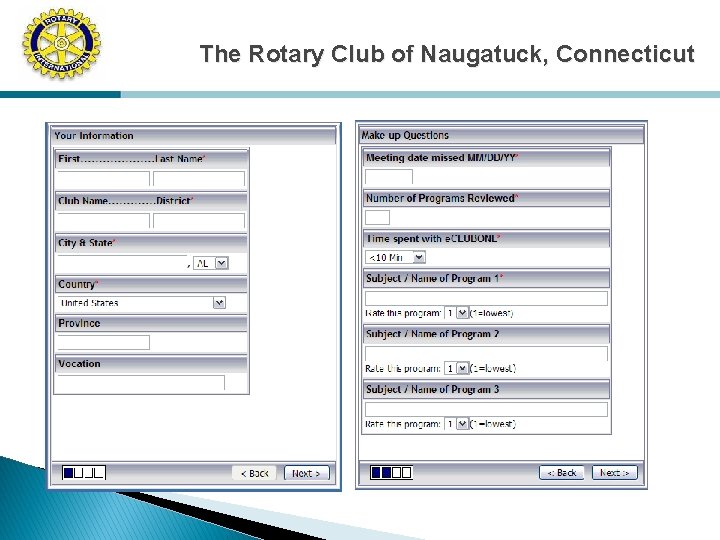Click the Subject / Name of Program 3 field

coord(486,409)
